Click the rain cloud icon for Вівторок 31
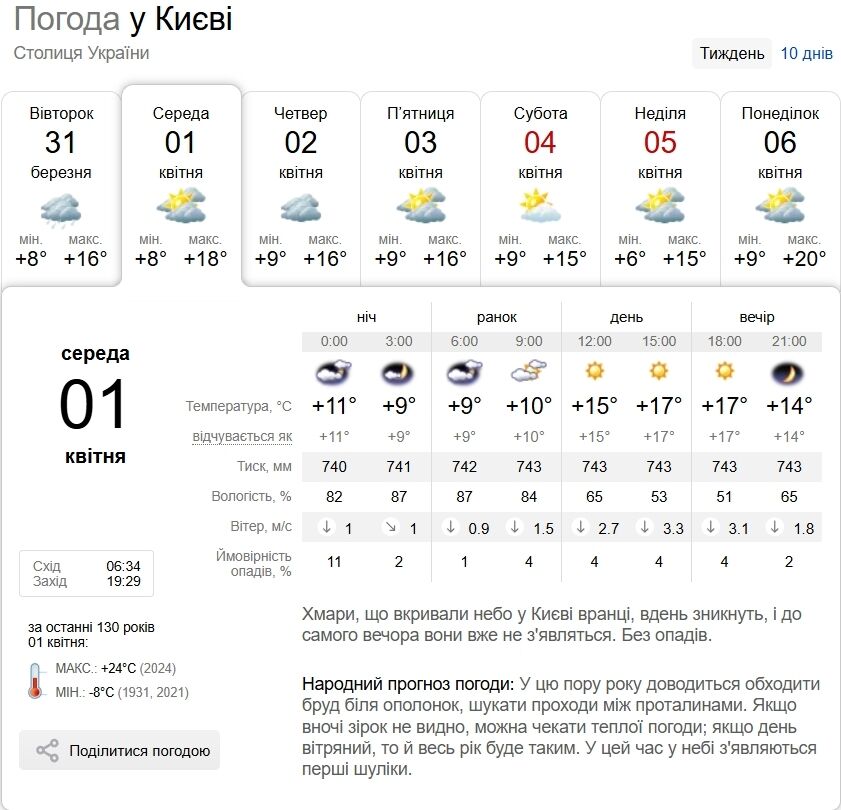Screen dimensions: 841x810 (x=60, y=209)
